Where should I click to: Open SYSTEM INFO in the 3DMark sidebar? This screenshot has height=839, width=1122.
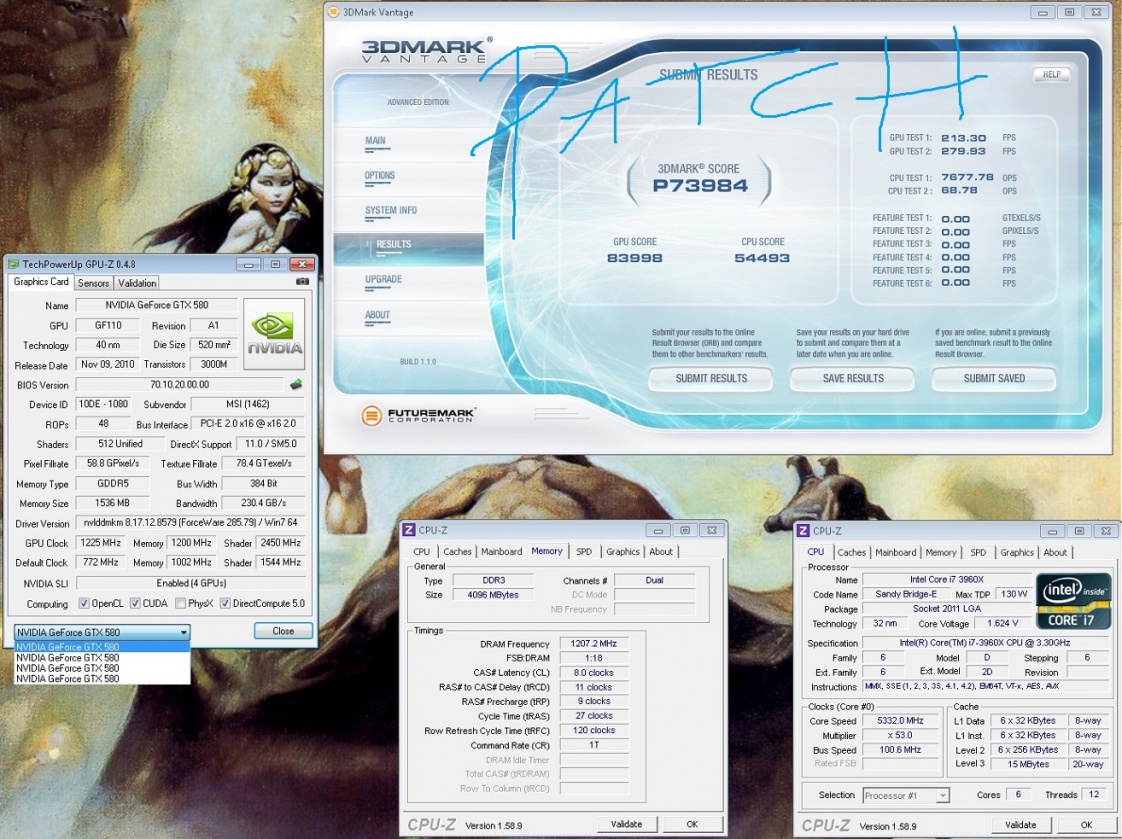tap(391, 211)
